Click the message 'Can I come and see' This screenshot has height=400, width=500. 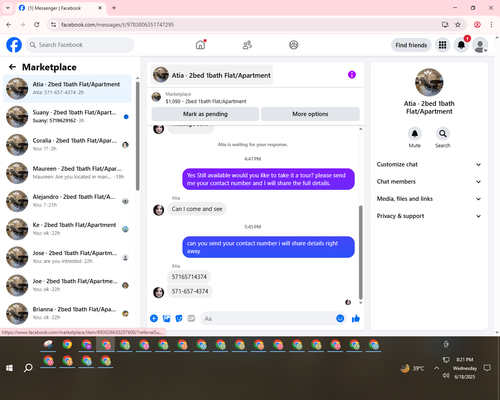(x=197, y=209)
